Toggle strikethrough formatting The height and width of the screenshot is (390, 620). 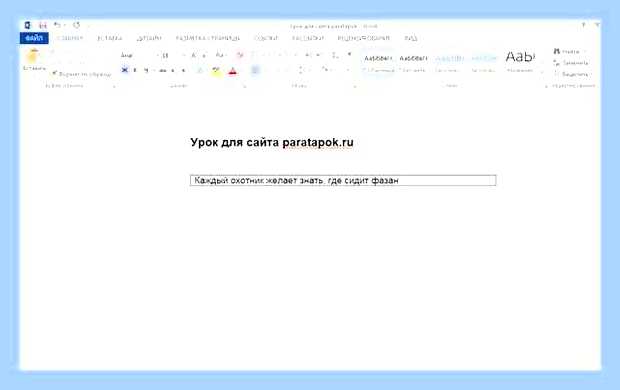click(163, 71)
